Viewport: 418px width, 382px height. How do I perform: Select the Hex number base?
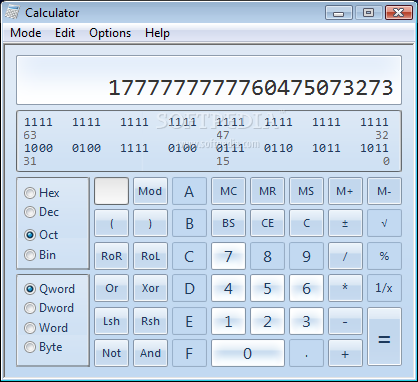(x=42, y=193)
